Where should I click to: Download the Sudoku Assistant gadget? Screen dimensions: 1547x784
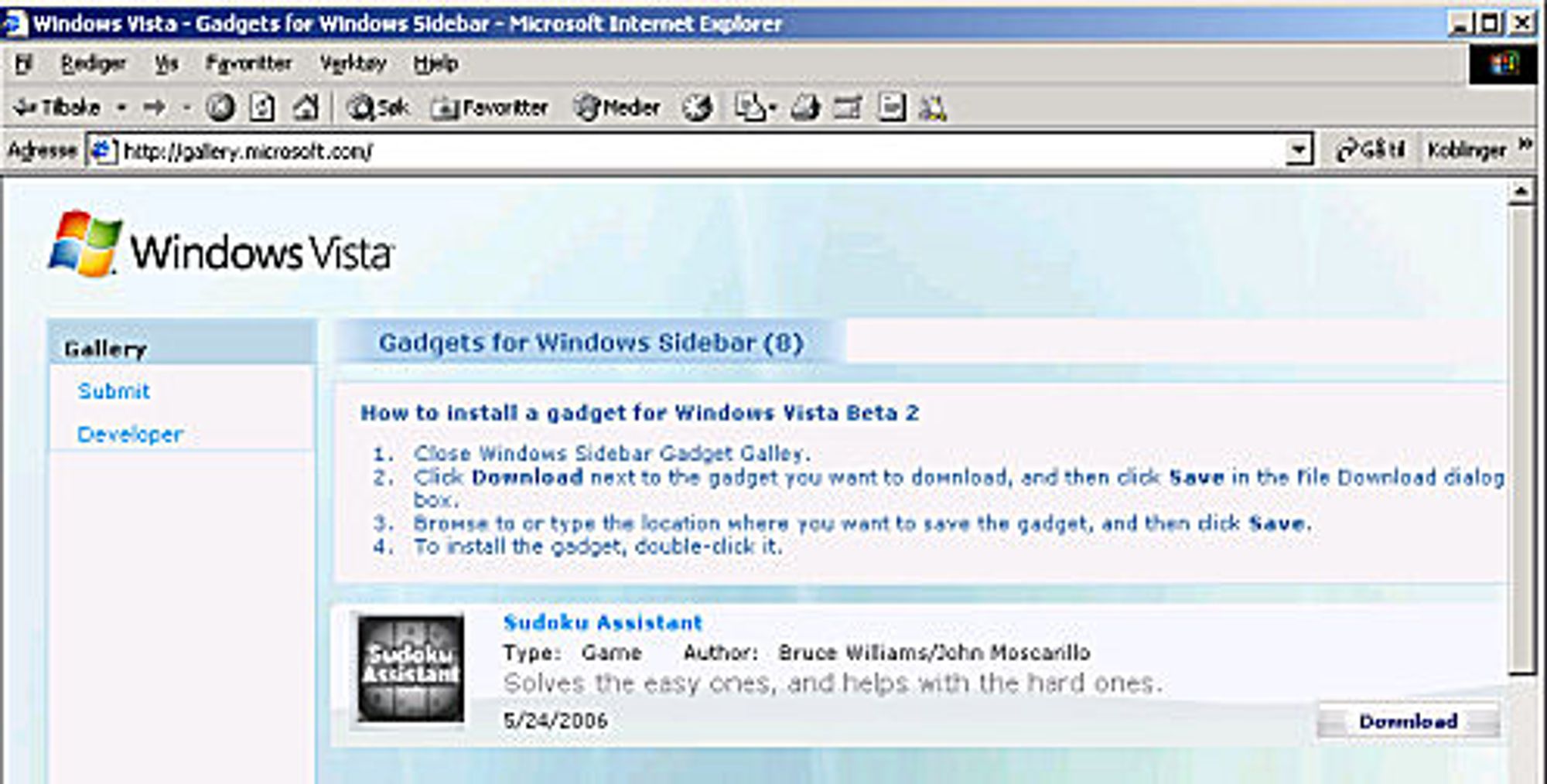tap(1409, 721)
